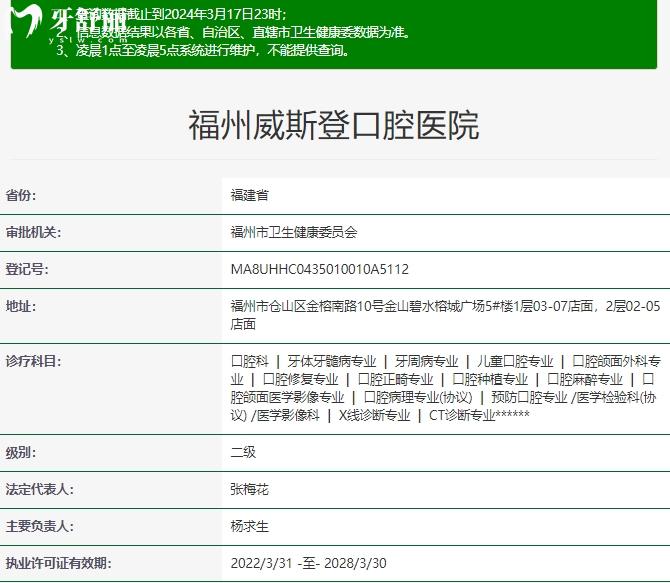Viewport: 670px width, 583px height.
Task: Click the notice line about 凌晨1点至凌晨5点系统维护
Action: point(203,50)
